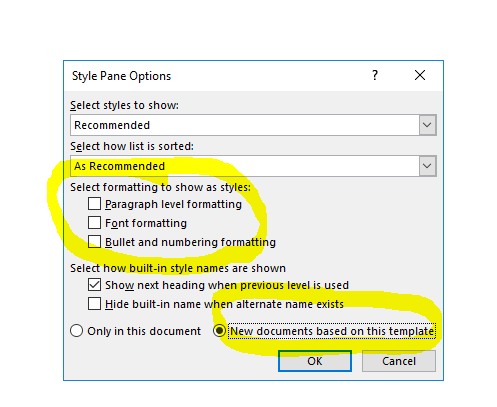
Task: Expand the arrow beside As Recommended field
Action: [x=427, y=166]
